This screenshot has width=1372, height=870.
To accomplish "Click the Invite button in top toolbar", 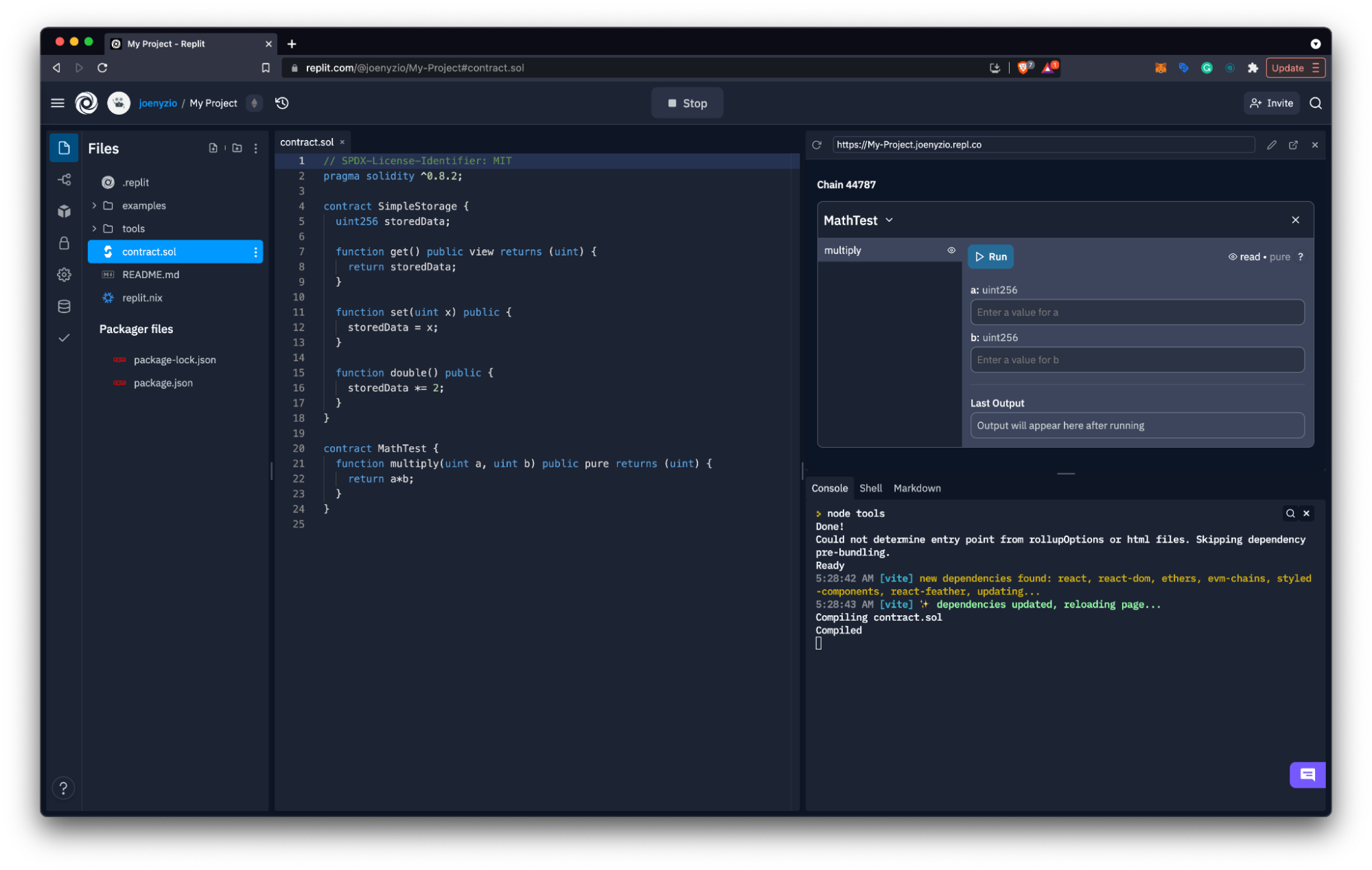I will pyautogui.click(x=1272, y=103).
